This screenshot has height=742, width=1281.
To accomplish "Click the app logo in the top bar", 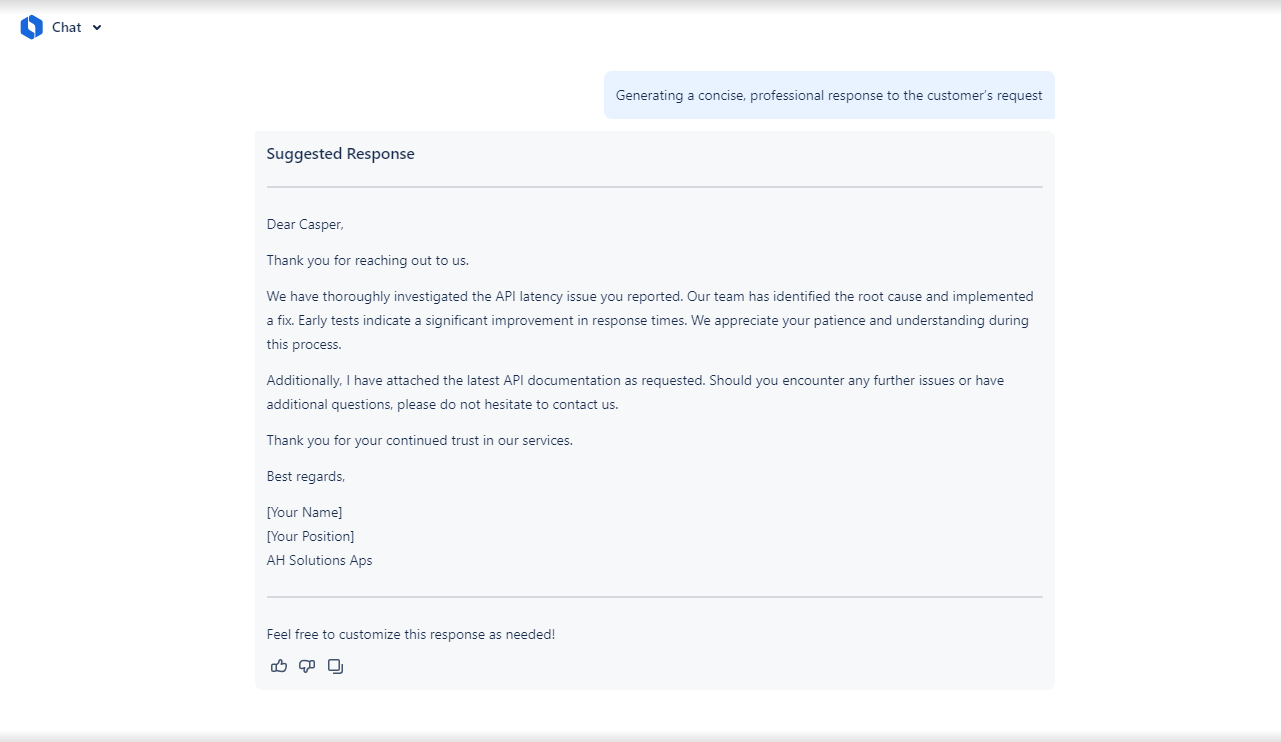I will [x=30, y=27].
